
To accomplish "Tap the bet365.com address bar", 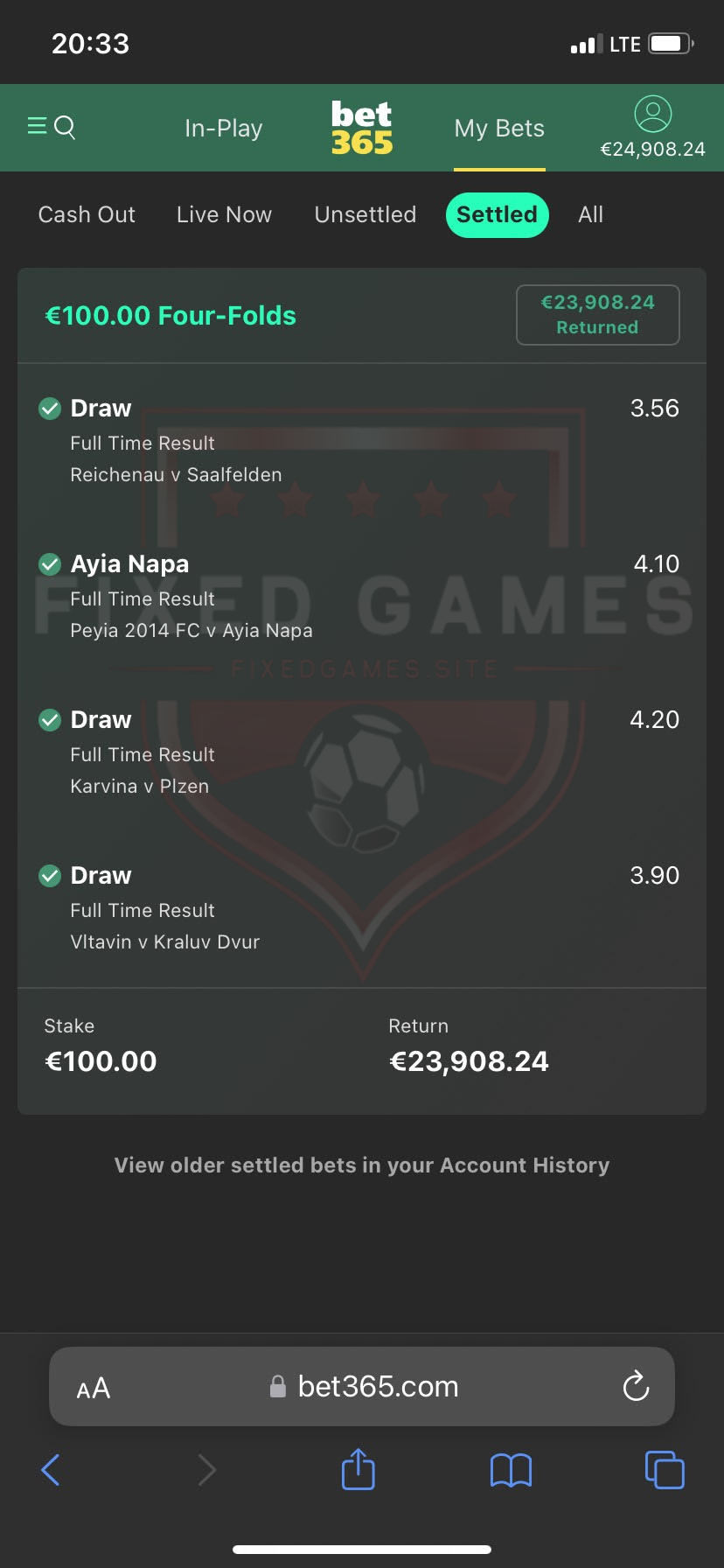I will (x=376, y=1387).
